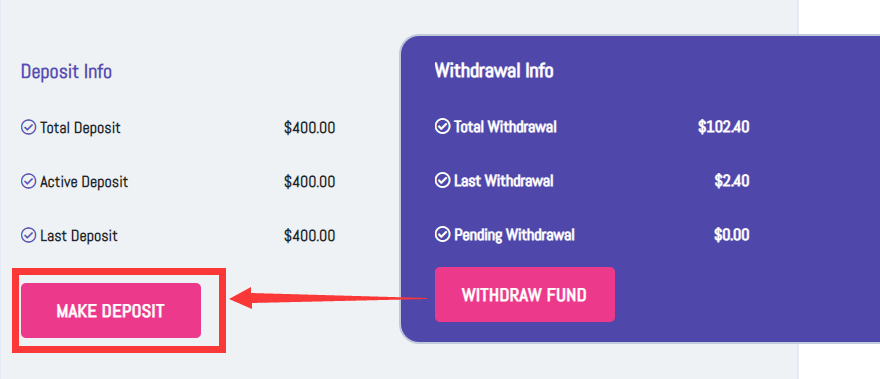Image resolution: width=880 pixels, height=379 pixels.
Task: Click the WITHDRAW FUND button
Action: [x=525, y=294]
